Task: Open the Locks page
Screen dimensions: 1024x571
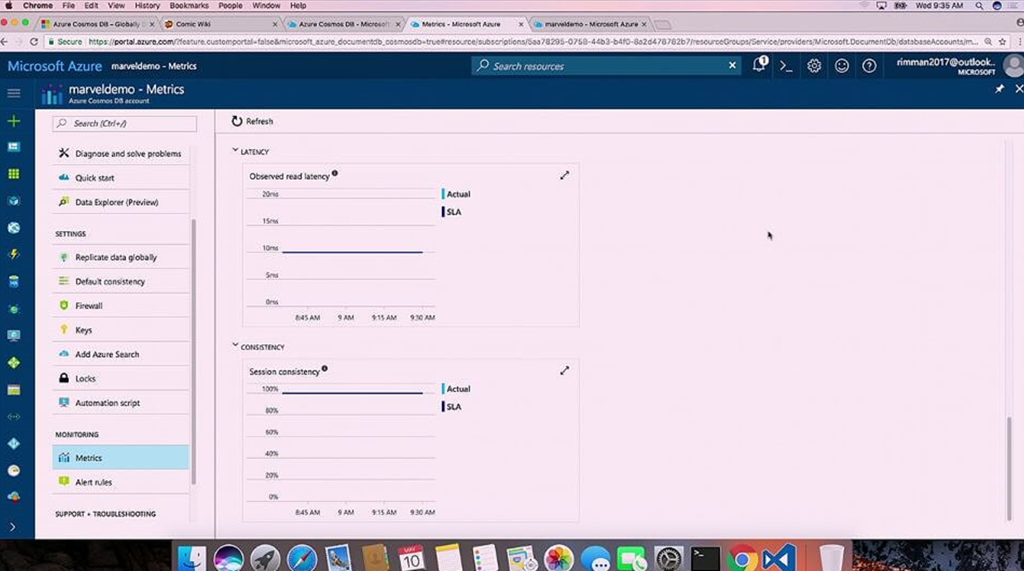Action: tap(121, 378)
